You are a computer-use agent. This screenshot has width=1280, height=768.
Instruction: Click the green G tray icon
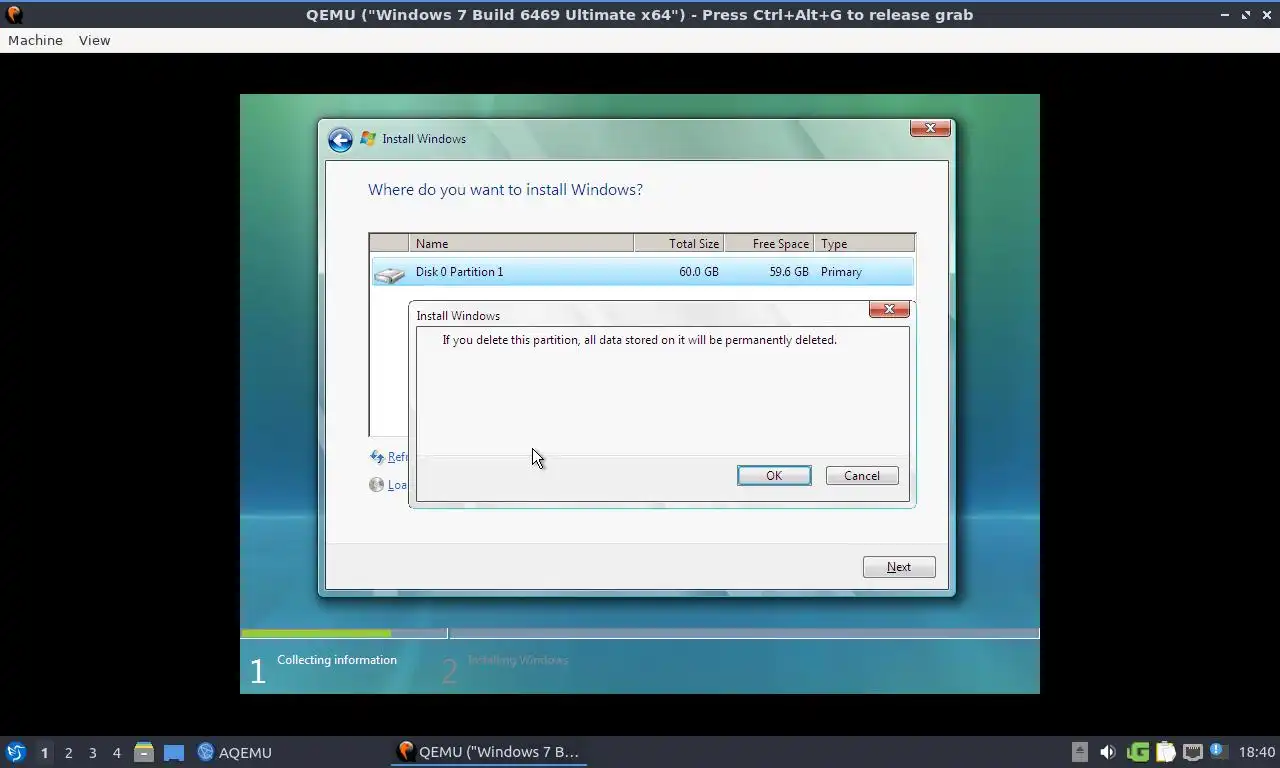[1138, 752]
